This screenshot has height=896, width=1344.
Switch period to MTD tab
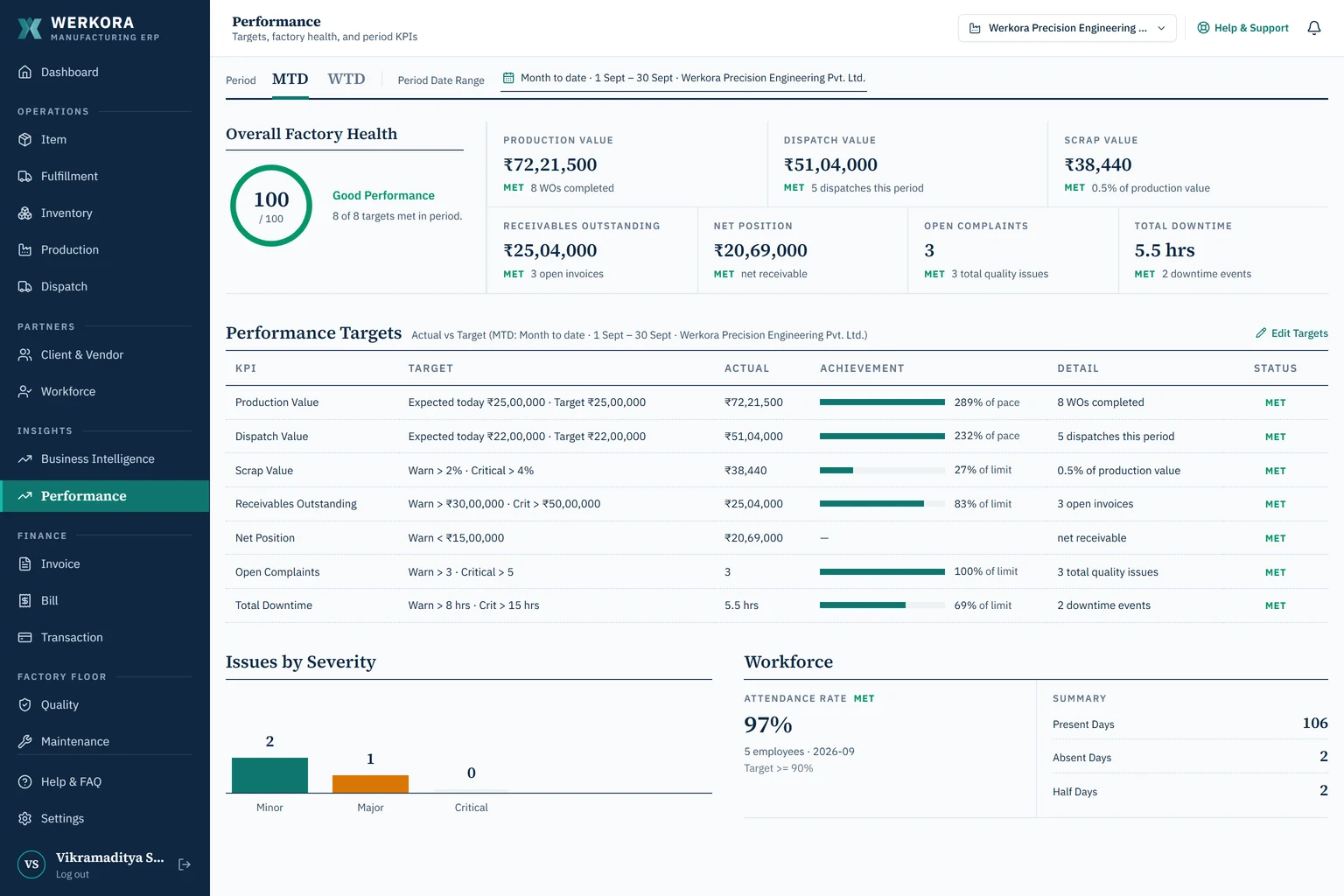290,80
